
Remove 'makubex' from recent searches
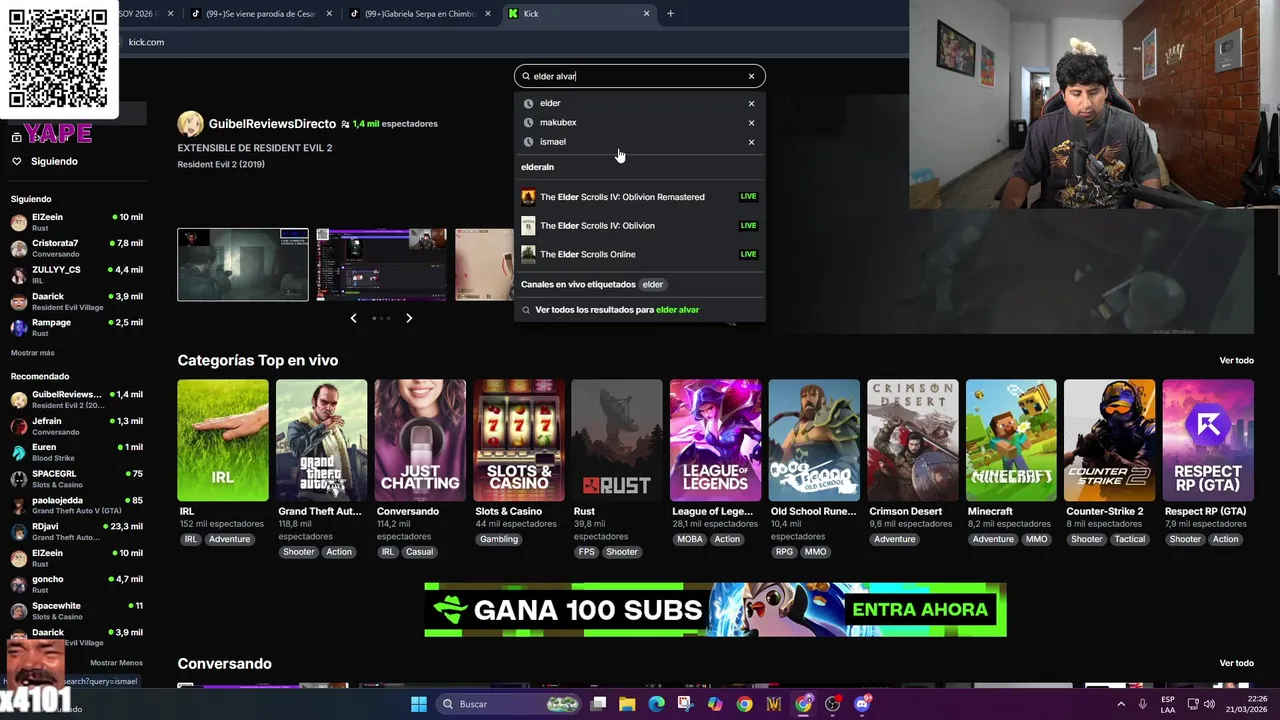[751, 122]
